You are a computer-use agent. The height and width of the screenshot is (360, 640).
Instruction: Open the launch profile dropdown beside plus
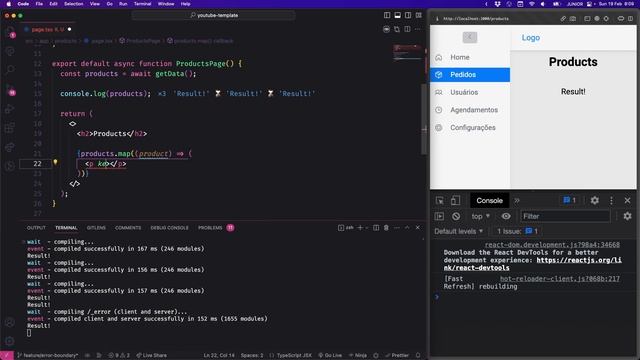coord(367,228)
